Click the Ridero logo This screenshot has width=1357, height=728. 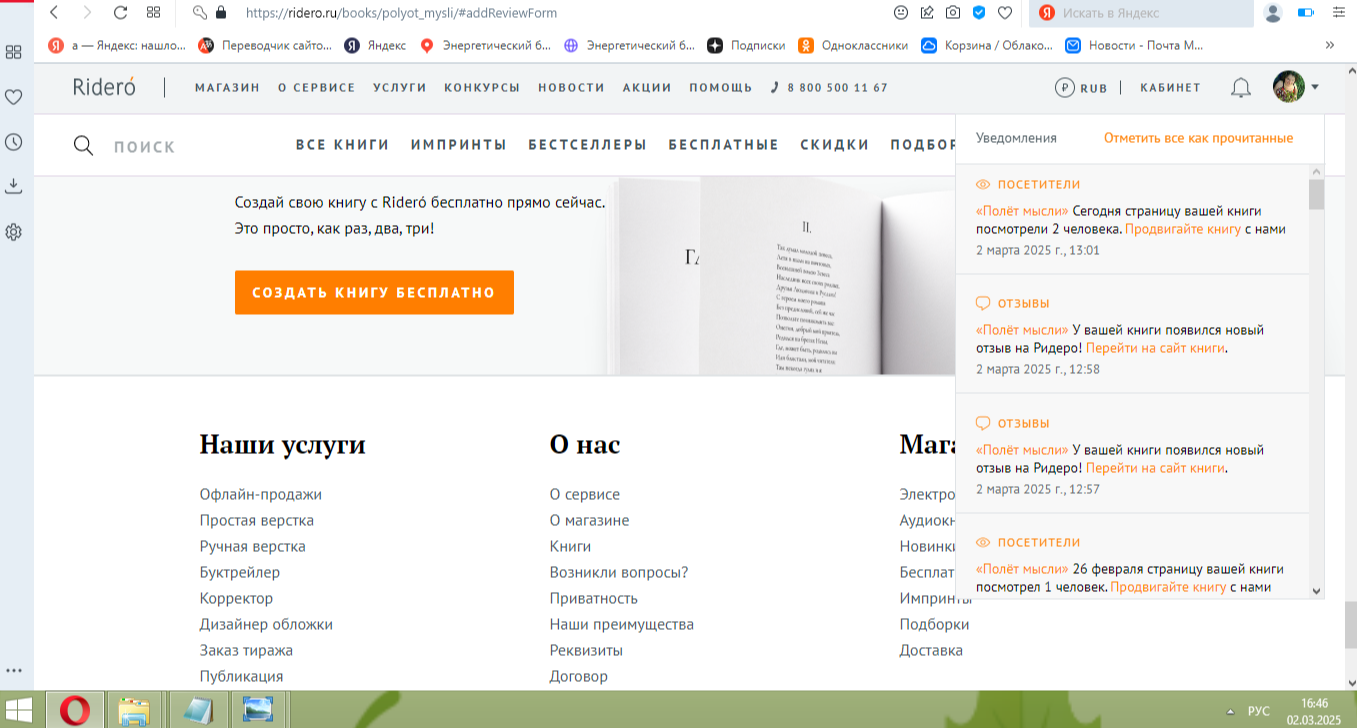coord(104,87)
